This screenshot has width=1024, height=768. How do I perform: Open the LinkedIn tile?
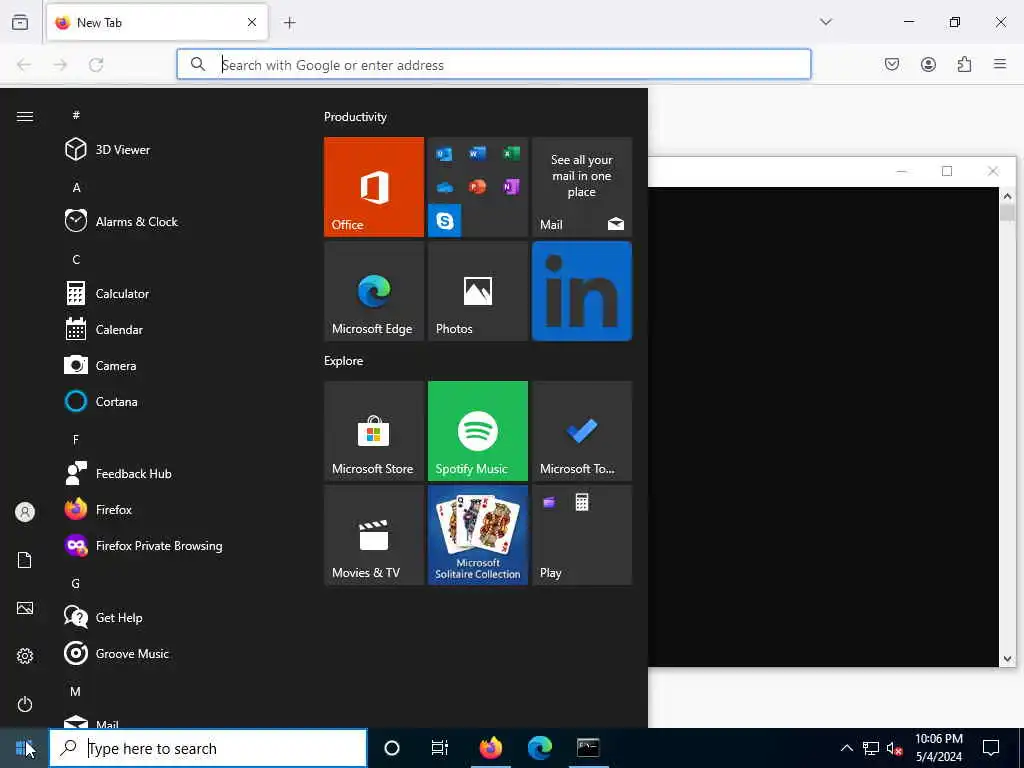[582, 291]
